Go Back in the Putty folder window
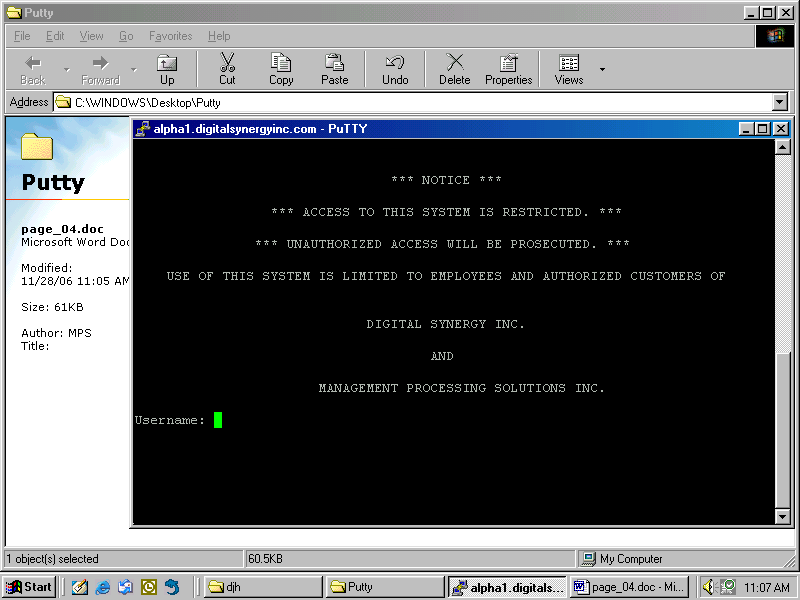 coord(33,69)
